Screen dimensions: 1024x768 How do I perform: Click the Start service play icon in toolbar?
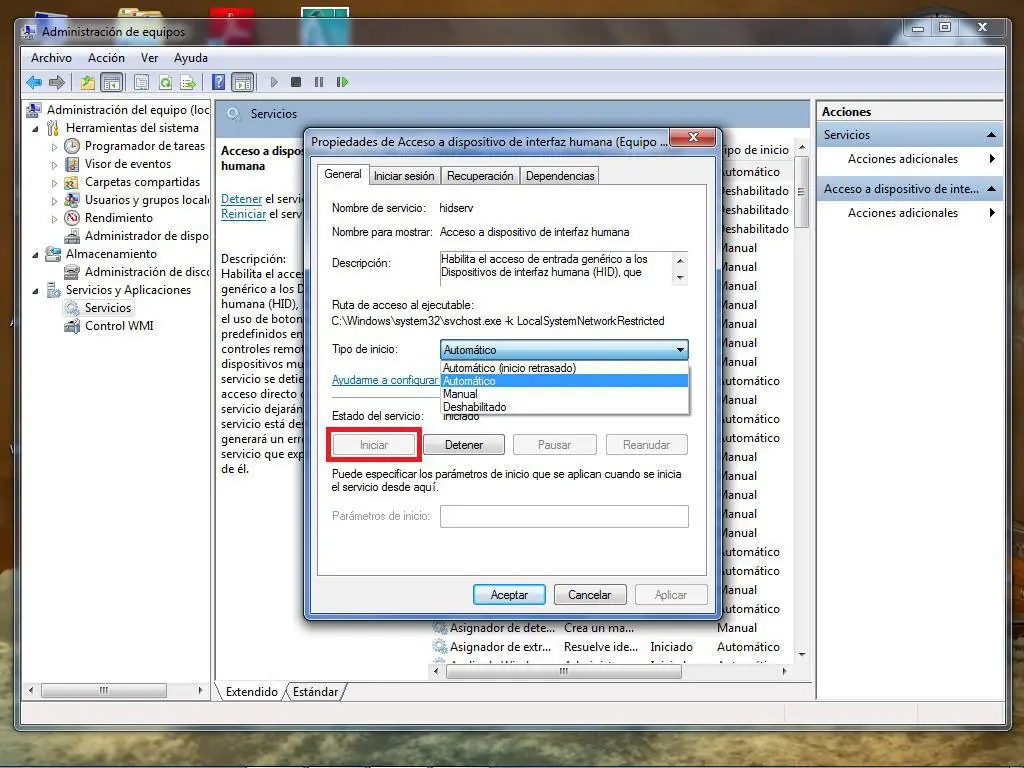click(274, 82)
